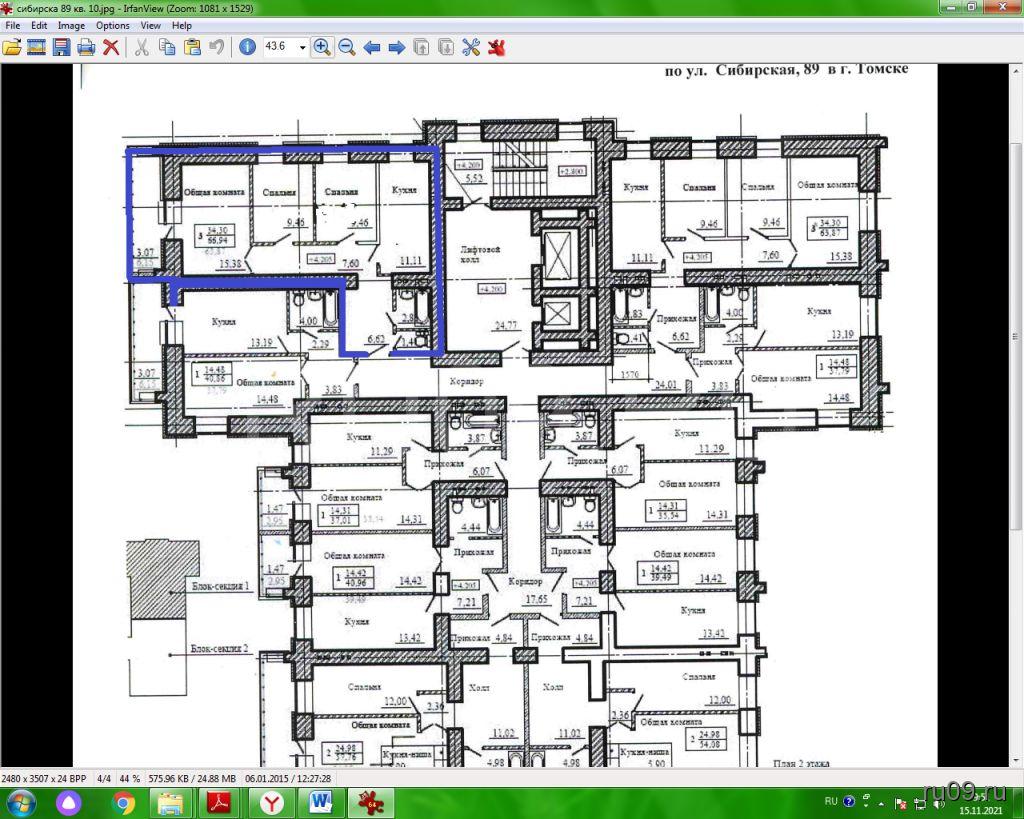
Task: Open the View menu
Action: click(150, 25)
